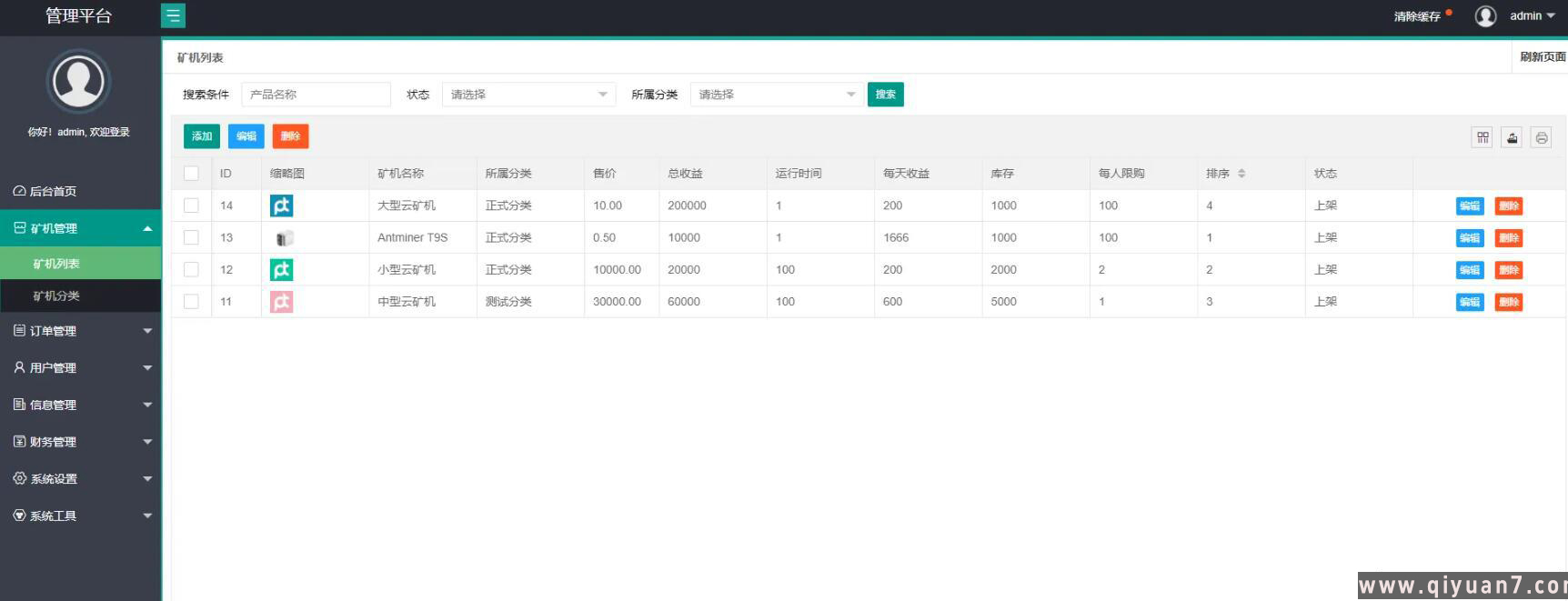Open thumbnail of Antminer T9S
This screenshot has width=1568, height=601.
coord(284,238)
